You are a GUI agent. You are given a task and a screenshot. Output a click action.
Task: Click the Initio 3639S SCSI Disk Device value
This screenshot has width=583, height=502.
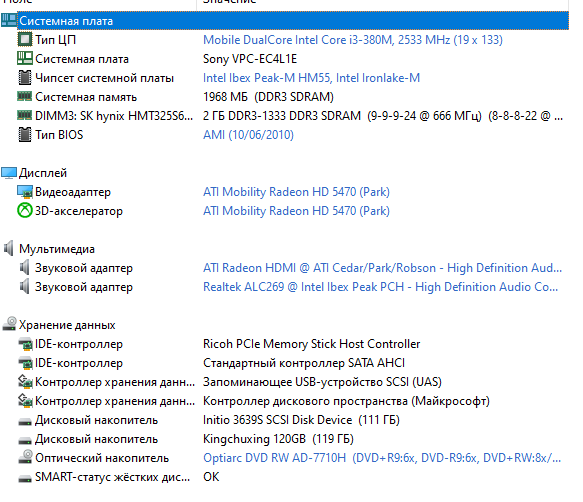(x=301, y=419)
